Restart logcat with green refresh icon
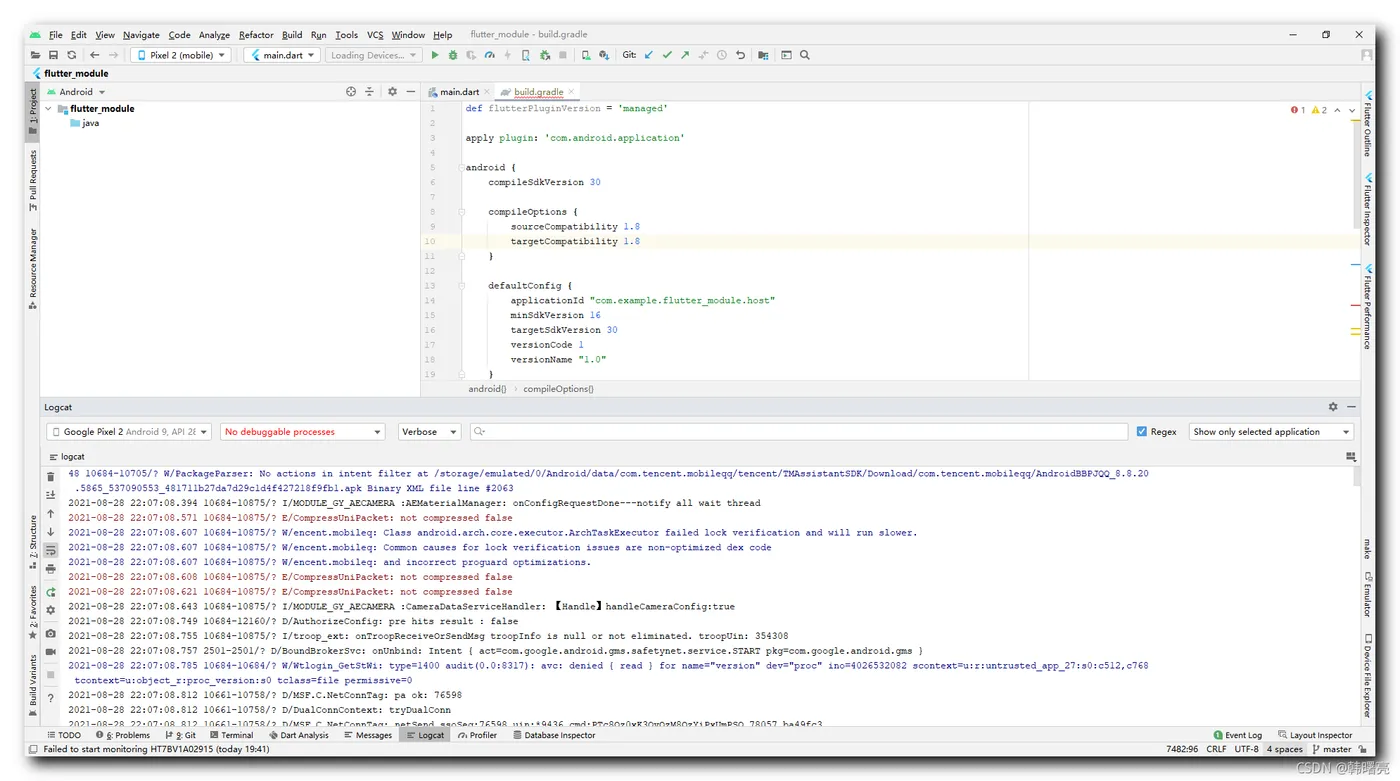 pos(51,592)
